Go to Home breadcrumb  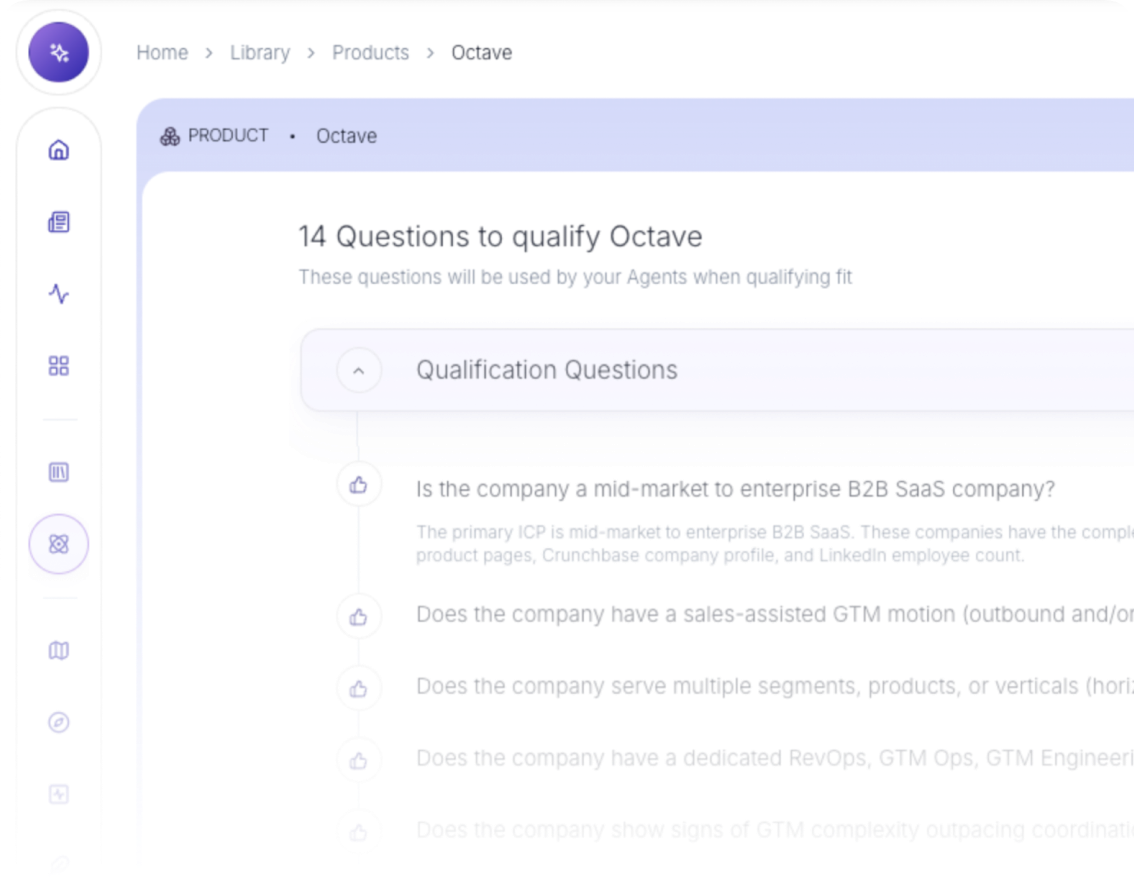(x=162, y=53)
